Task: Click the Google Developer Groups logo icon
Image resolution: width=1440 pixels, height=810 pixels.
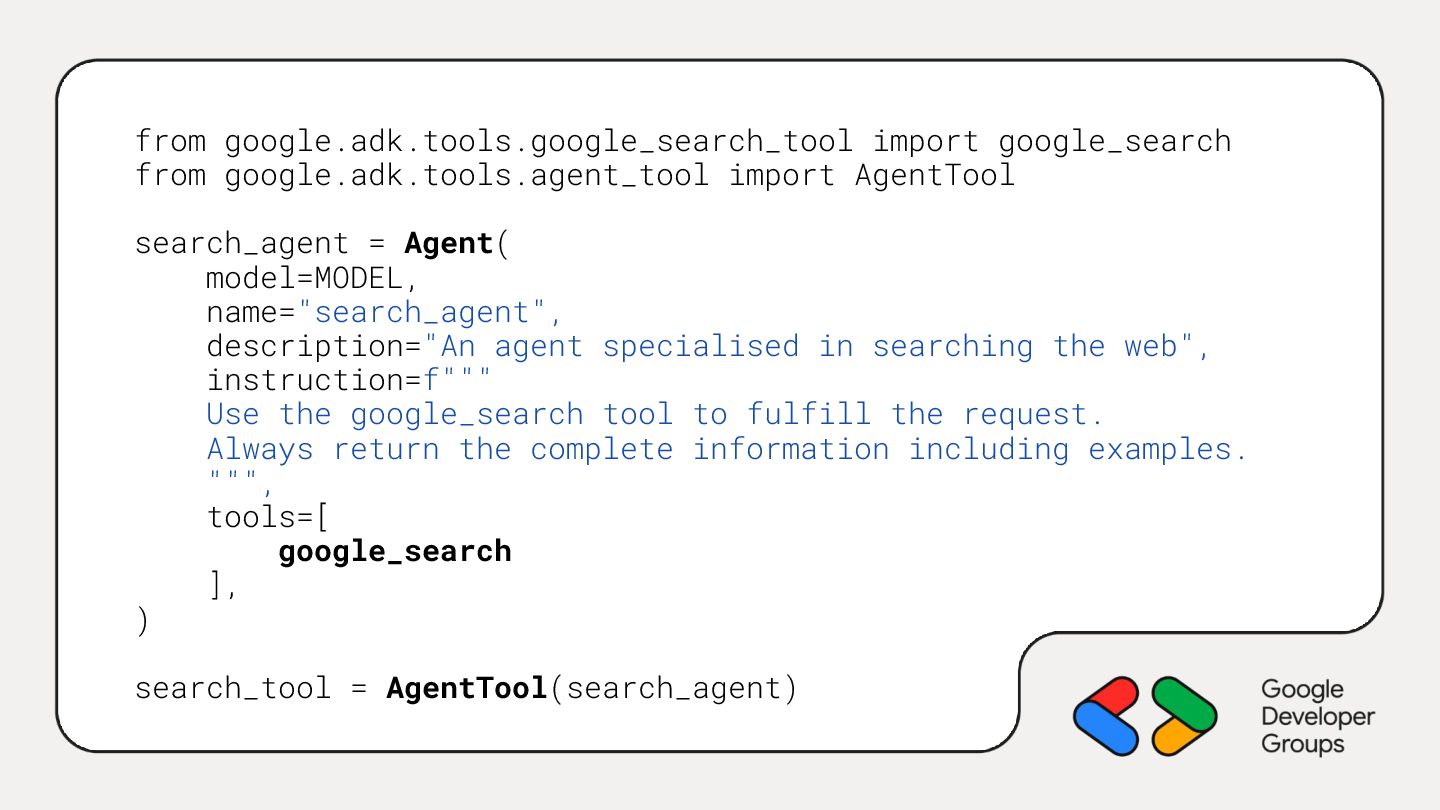Action: (1145, 716)
